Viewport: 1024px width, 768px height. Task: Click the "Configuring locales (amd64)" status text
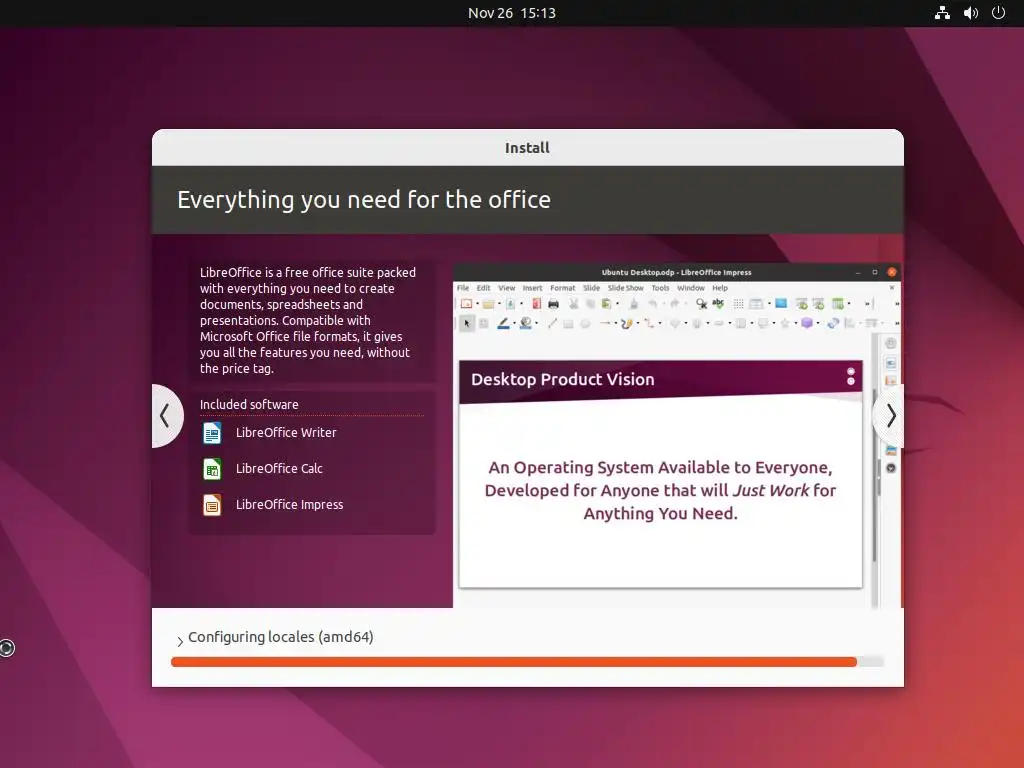281,637
